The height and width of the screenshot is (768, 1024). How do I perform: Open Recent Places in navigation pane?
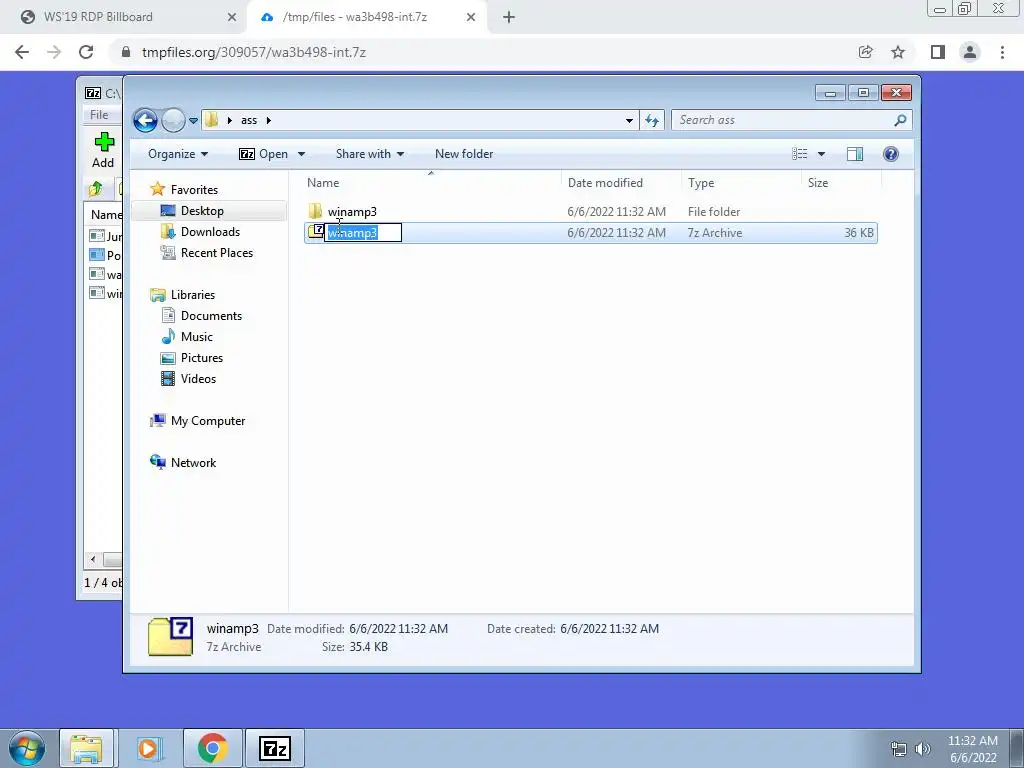[217, 253]
